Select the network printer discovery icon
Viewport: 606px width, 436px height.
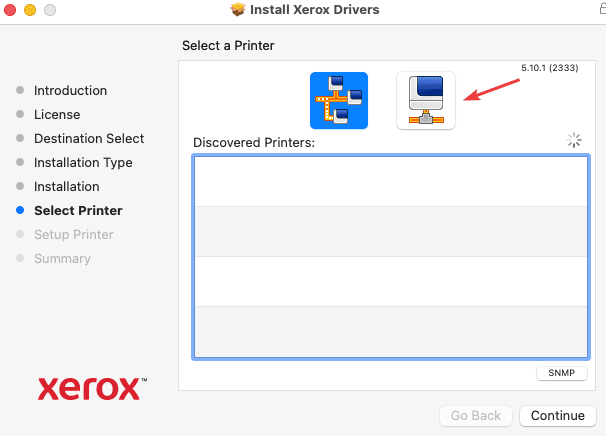tap(339, 101)
